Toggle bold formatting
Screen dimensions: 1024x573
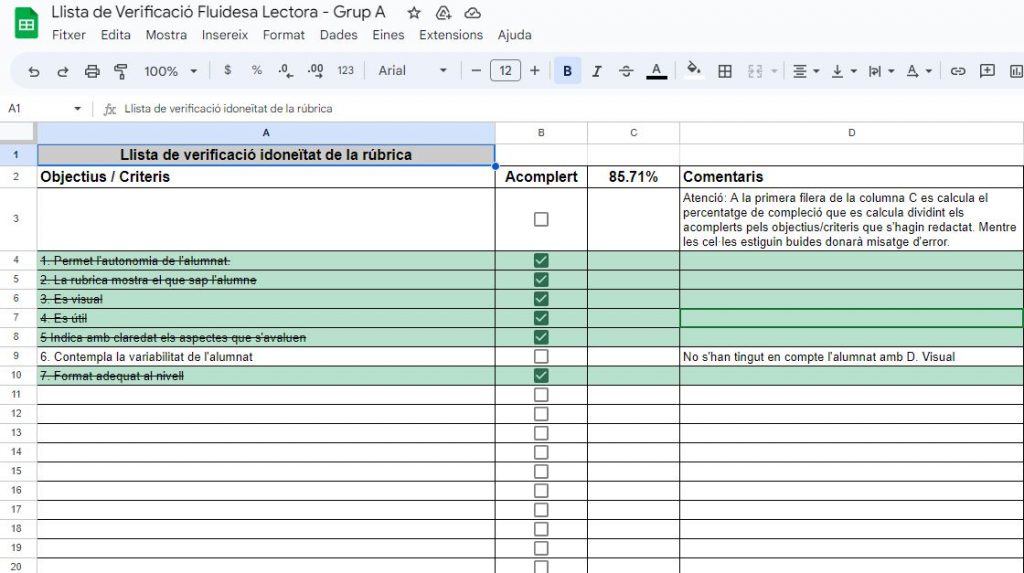[x=568, y=71]
